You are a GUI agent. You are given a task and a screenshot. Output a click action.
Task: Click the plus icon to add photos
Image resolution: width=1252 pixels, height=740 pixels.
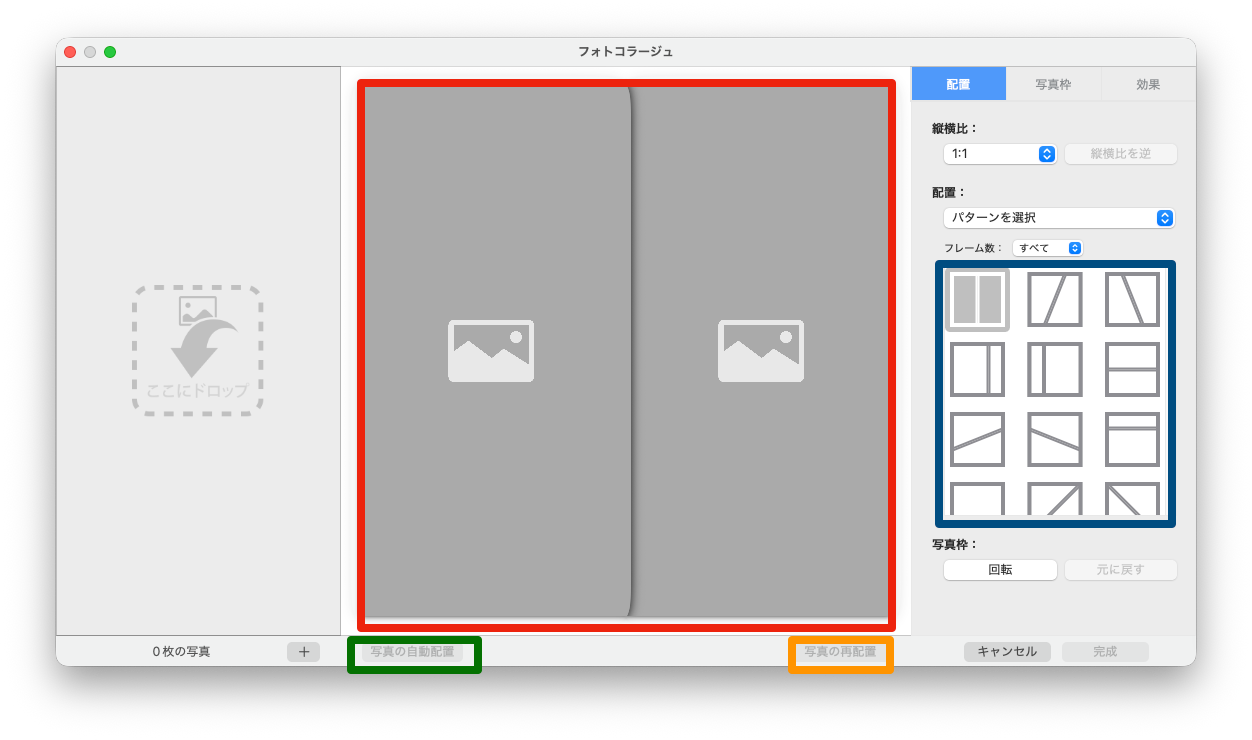(303, 652)
